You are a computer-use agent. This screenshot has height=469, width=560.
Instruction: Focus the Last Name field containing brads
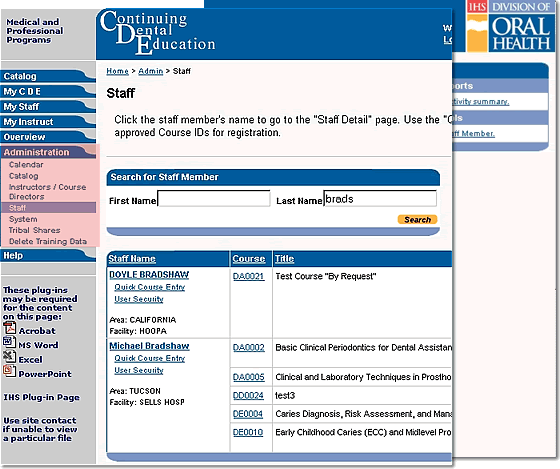(x=380, y=199)
